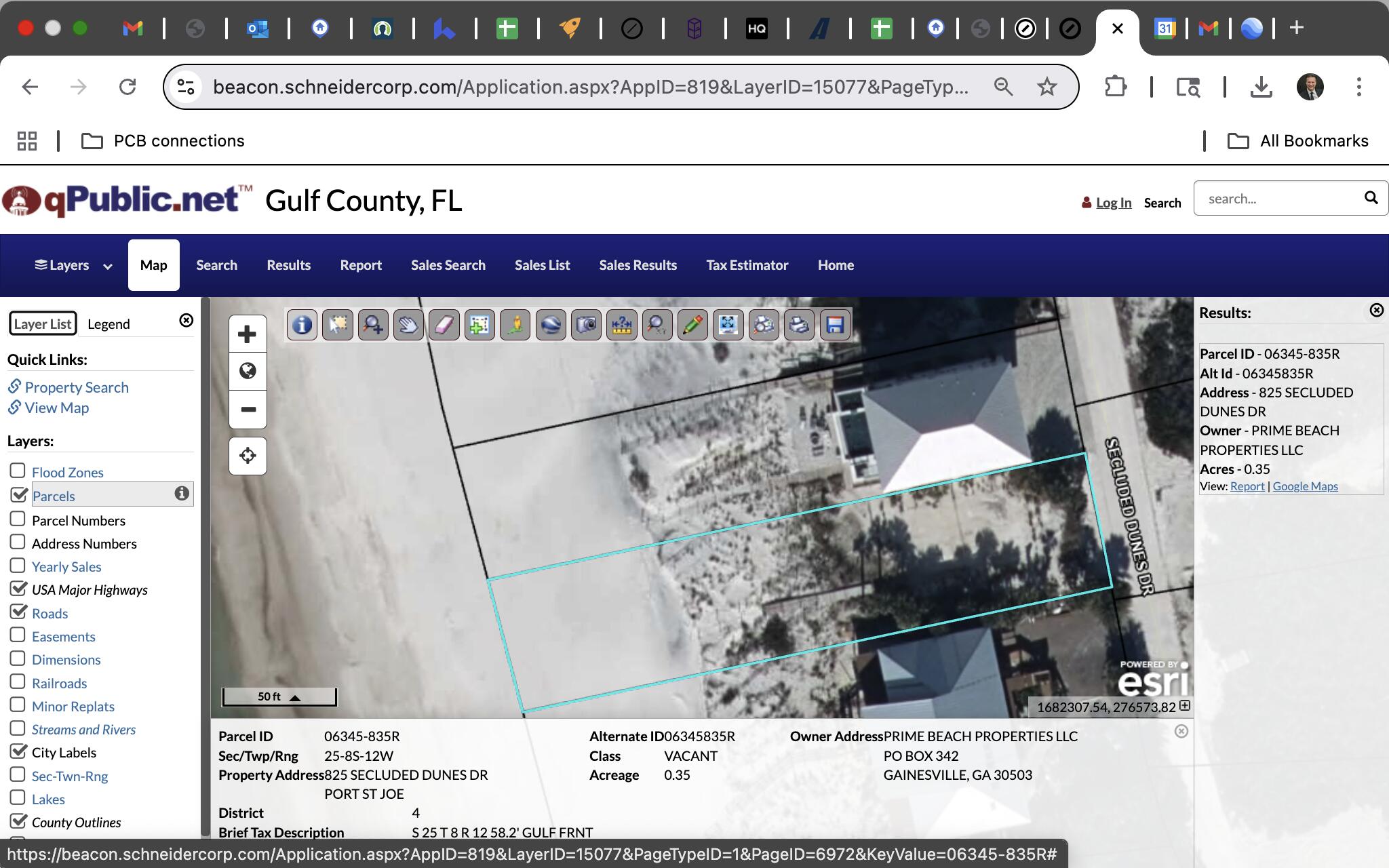
Task: Click the Print map icon
Action: coord(799,325)
